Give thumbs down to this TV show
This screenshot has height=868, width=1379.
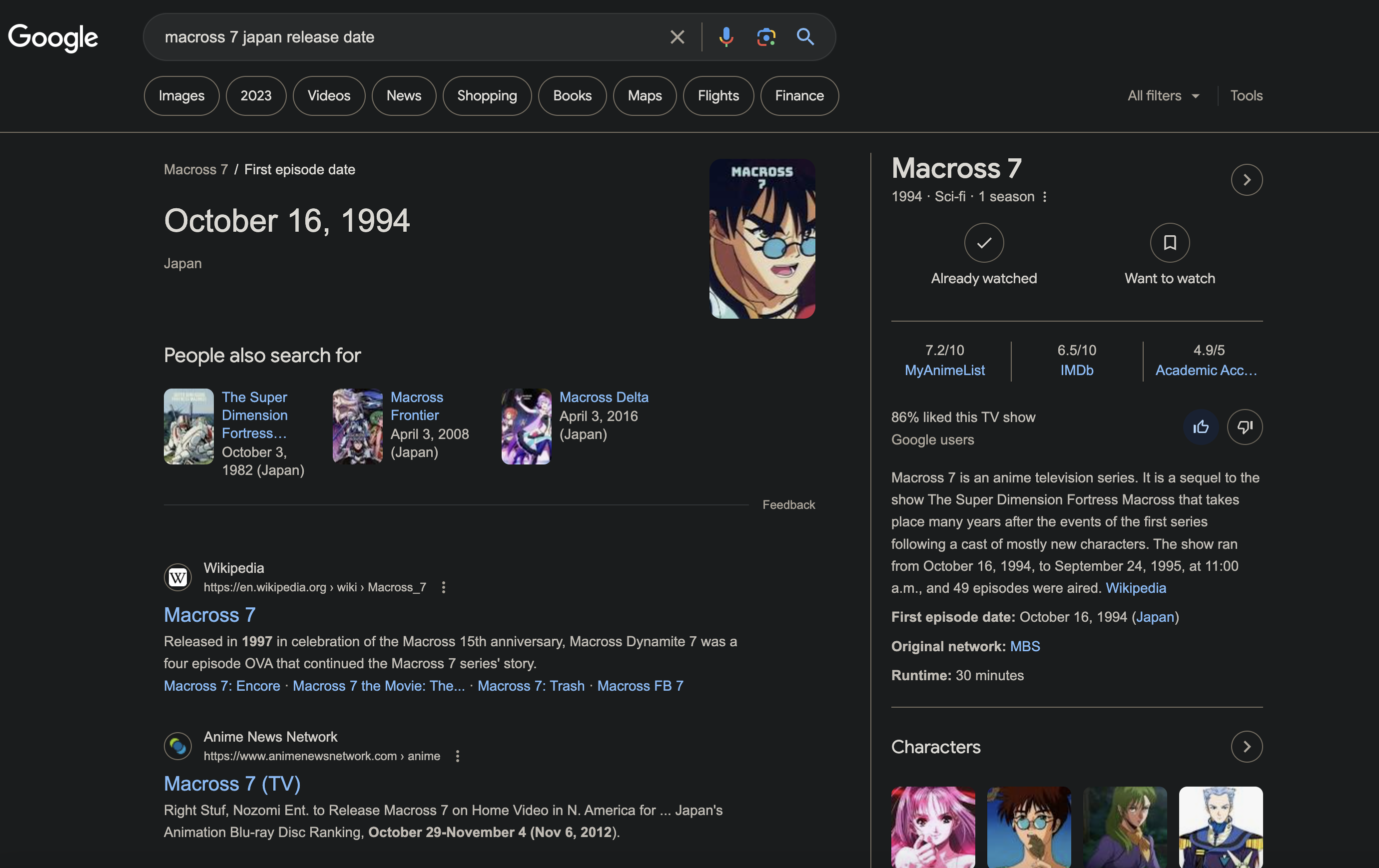click(1245, 427)
